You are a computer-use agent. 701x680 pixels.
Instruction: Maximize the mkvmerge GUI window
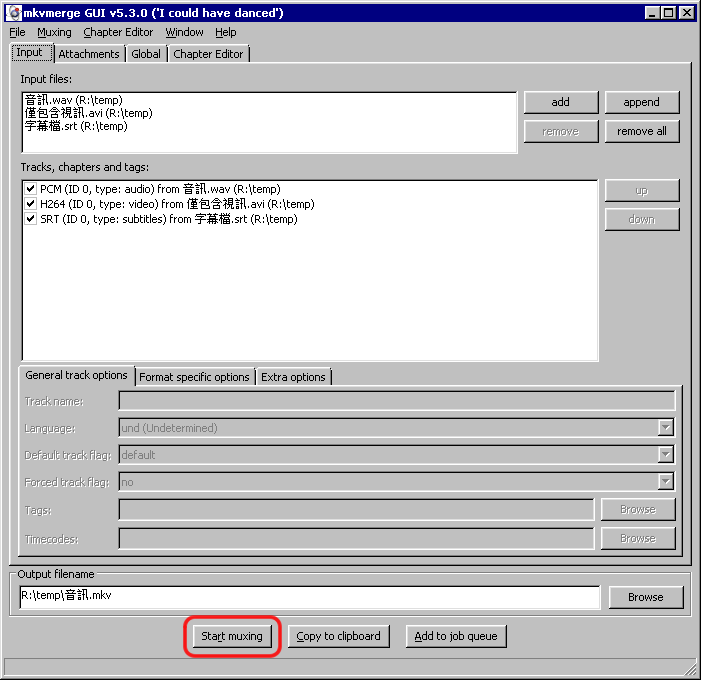[668, 13]
